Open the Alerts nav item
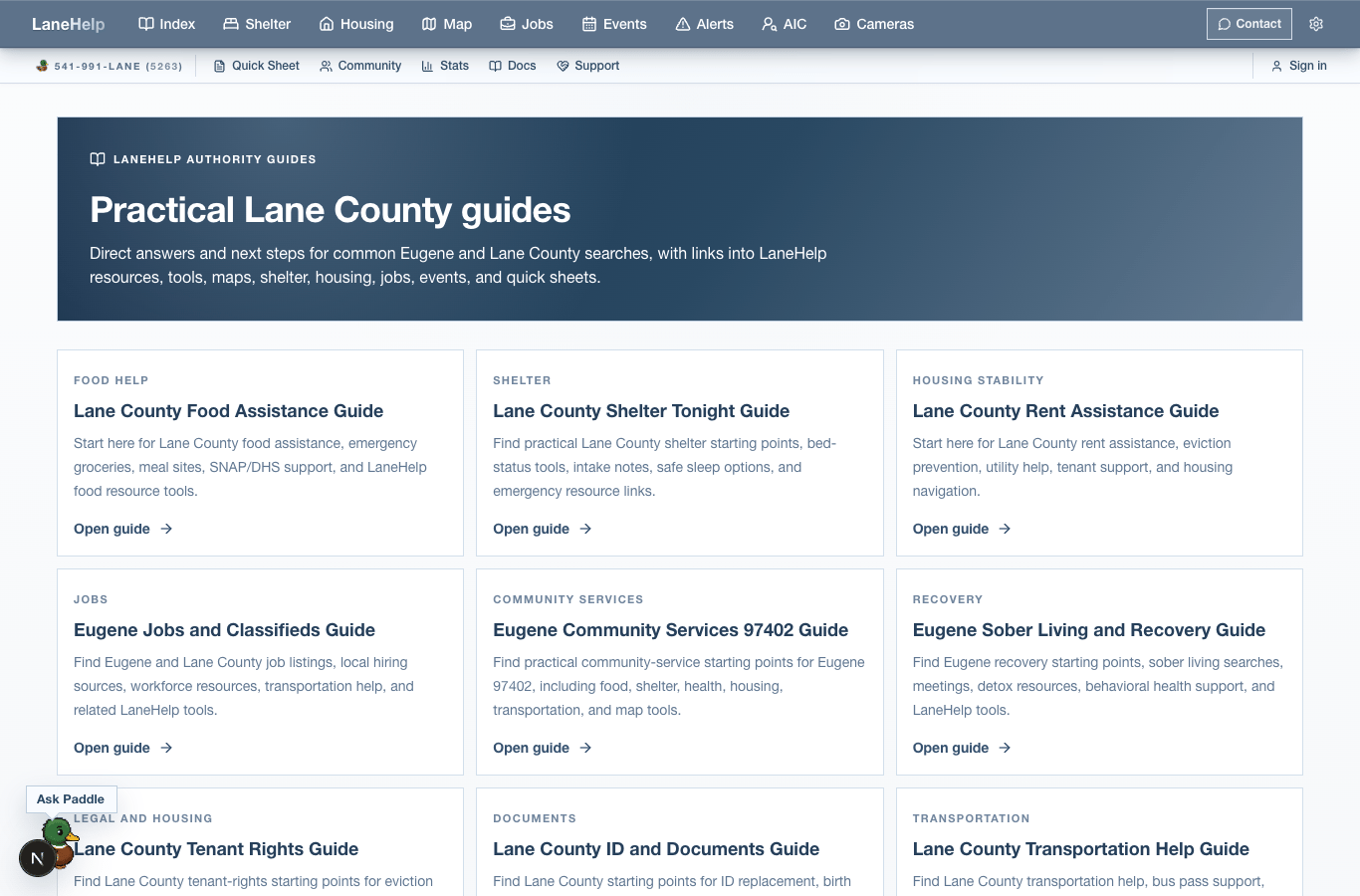The width and height of the screenshot is (1360, 896). pyautogui.click(x=705, y=24)
